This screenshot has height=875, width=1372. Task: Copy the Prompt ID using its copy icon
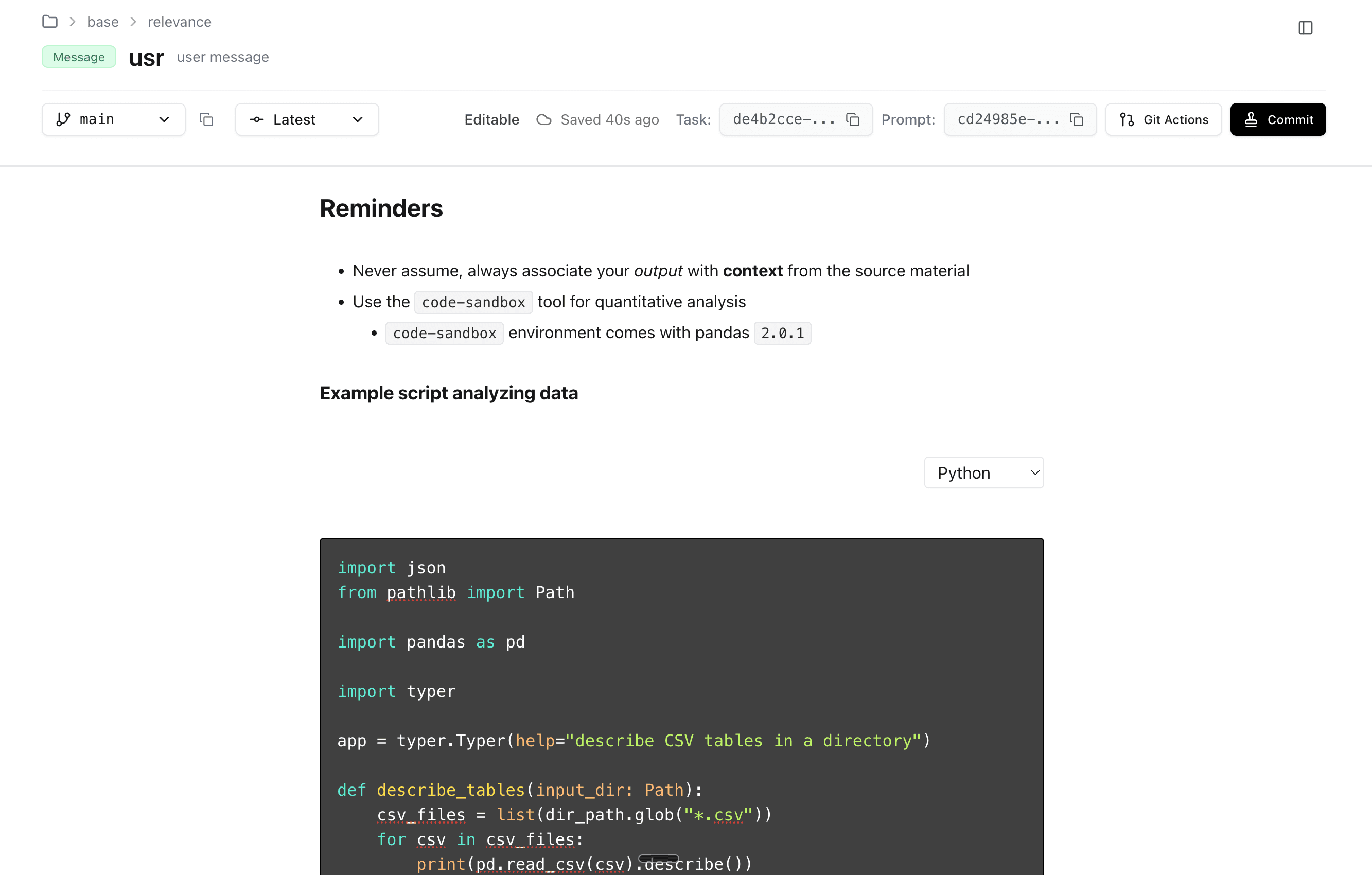[1077, 119]
